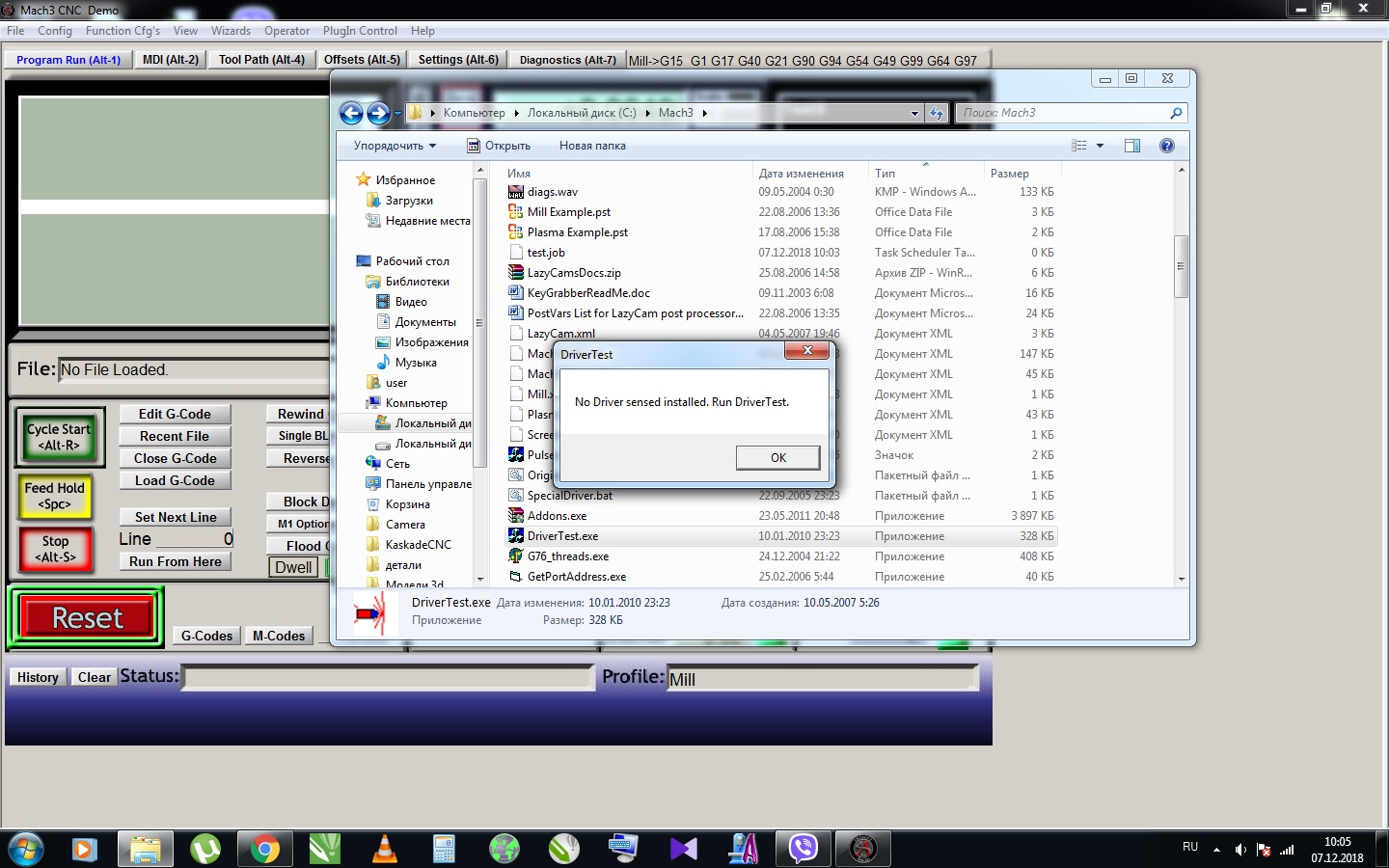Show hidden system tray icons
Viewport: 1389px width, 868px height.
pyautogui.click(x=1216, y=850)
